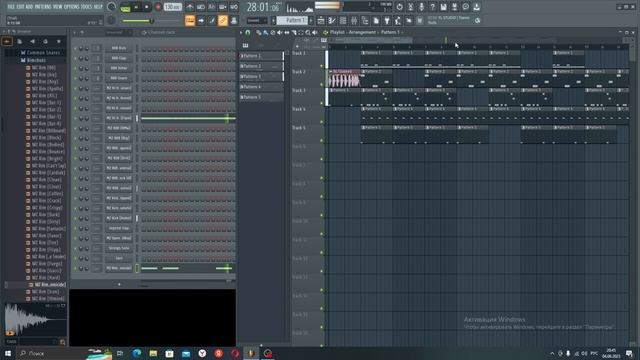
Task: Mute the 808 Clap channel
Action: 75,58
